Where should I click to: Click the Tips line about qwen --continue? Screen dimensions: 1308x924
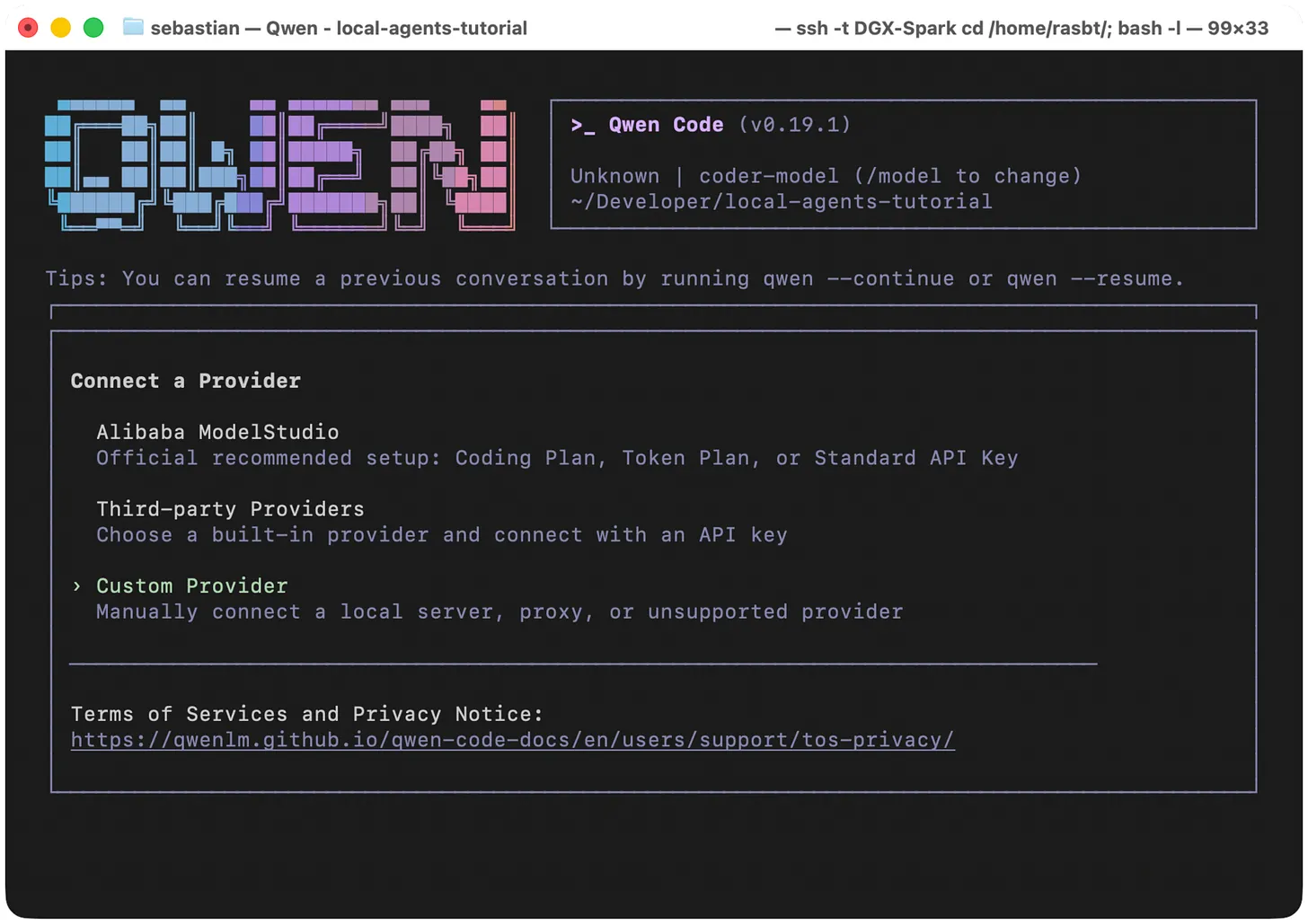click(614, 278)
